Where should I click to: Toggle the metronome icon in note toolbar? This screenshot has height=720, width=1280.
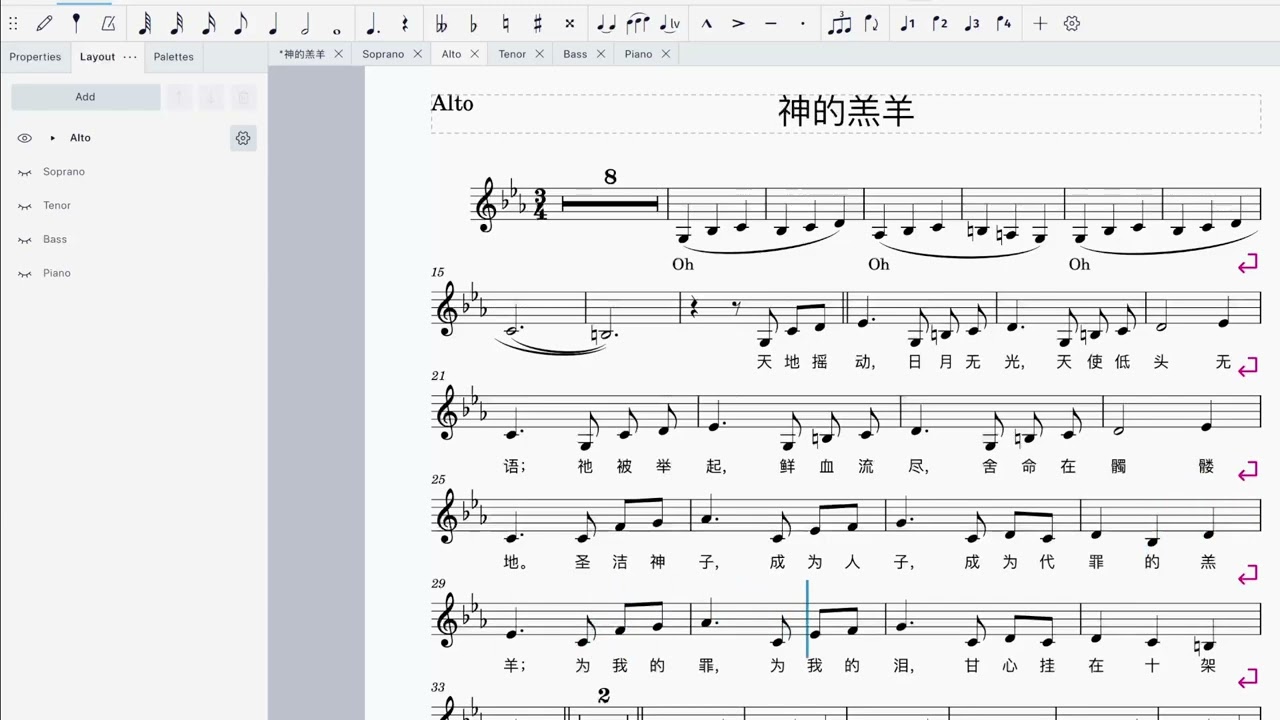(108, 23)
